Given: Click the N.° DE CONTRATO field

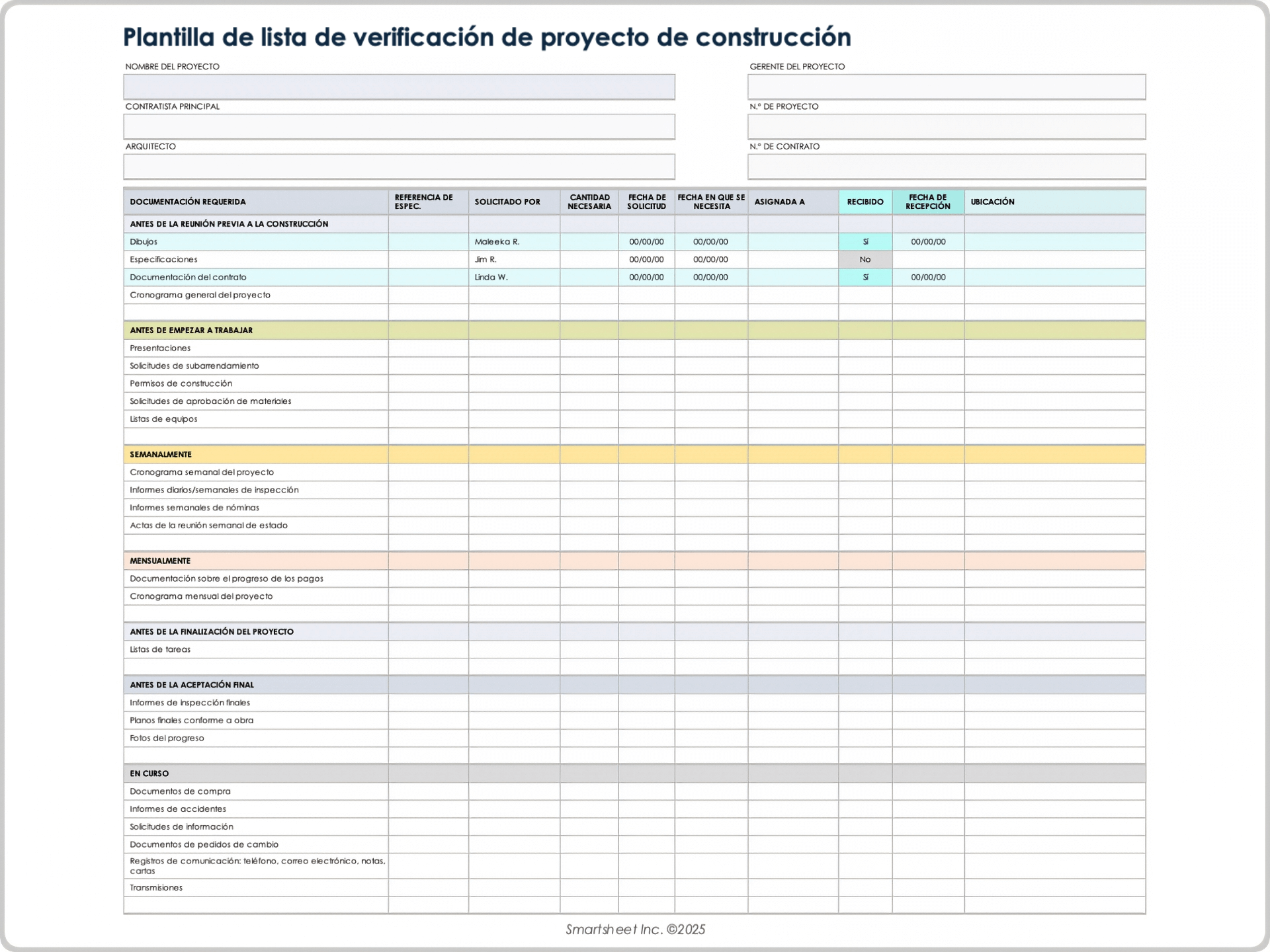Looking at the screenshot, I should [x=947, y=166].
